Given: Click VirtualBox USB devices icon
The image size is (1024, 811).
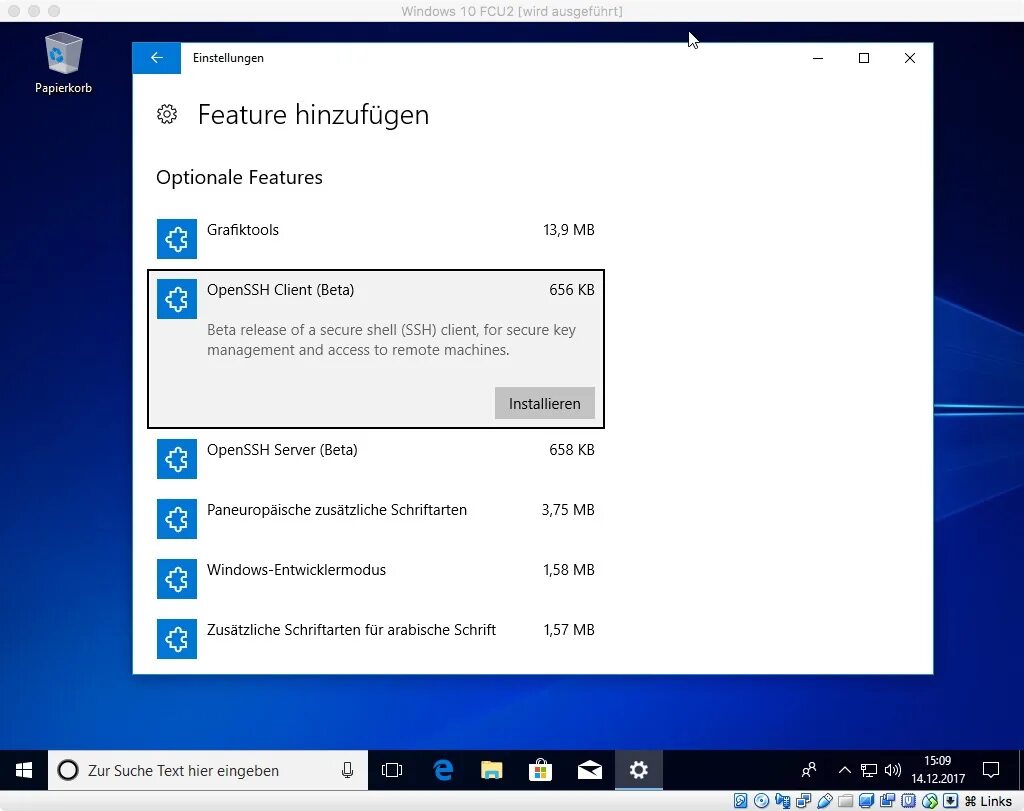Looking at the screenshot, I should pyautogui.click(x=825, y=801).
